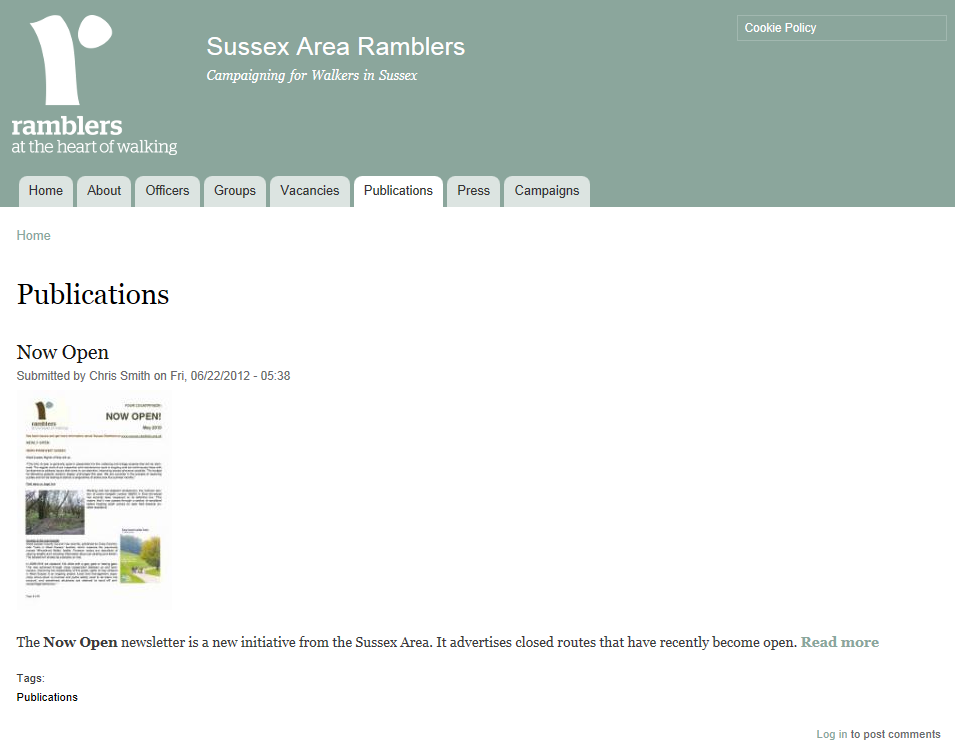Open the Press tab

[474, 191]
